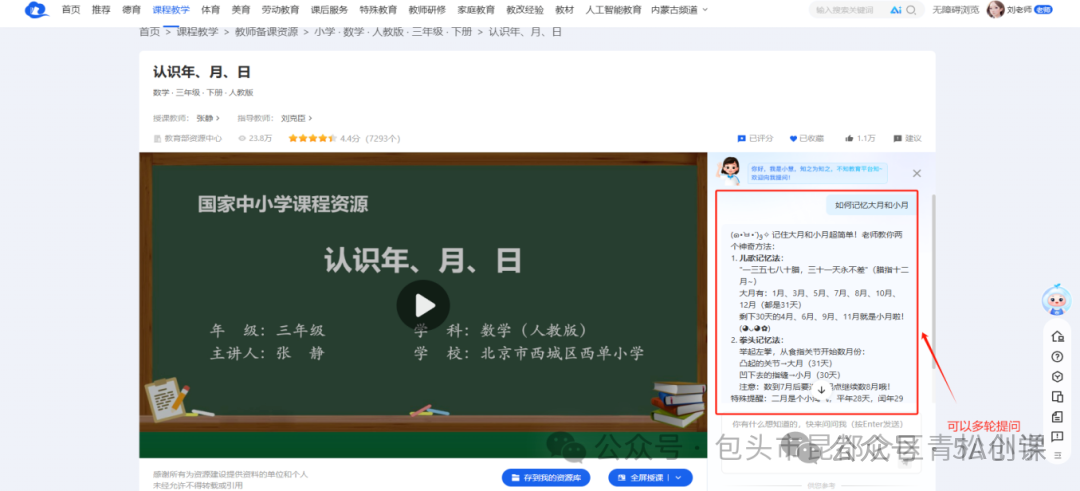Toggle the 已收藏 favorite heart
The width and height of the screenshot is (1080, 491).
point(806,138)
